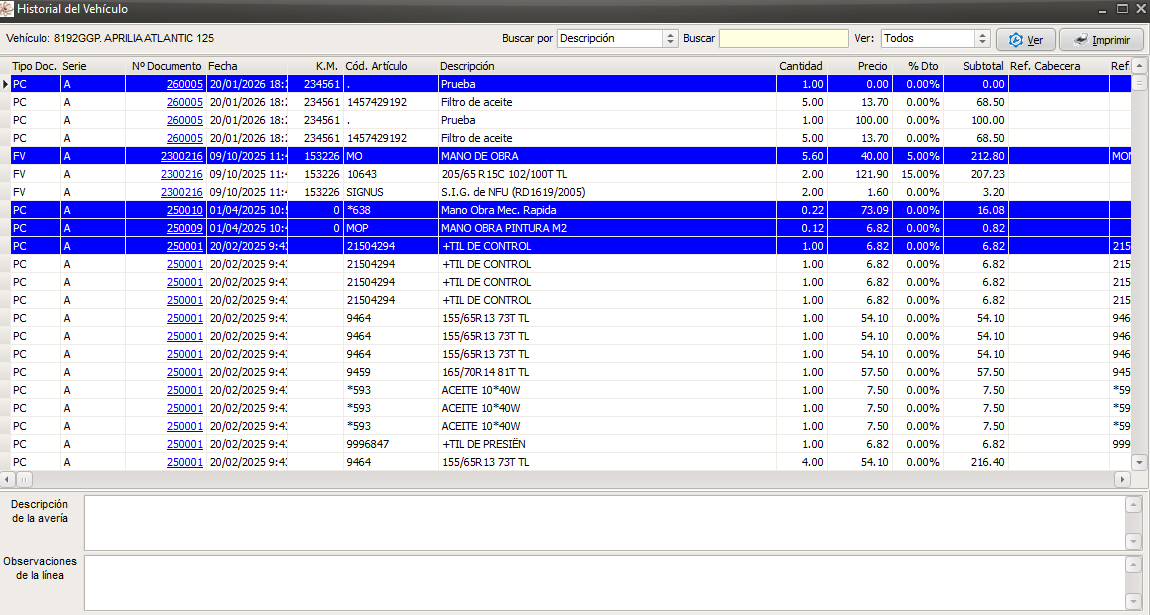This screenshot has width=1150, height=615.
Task: Open document 250001 link in +TIL DE PRESIËN row
Action: tap(185, 444)
